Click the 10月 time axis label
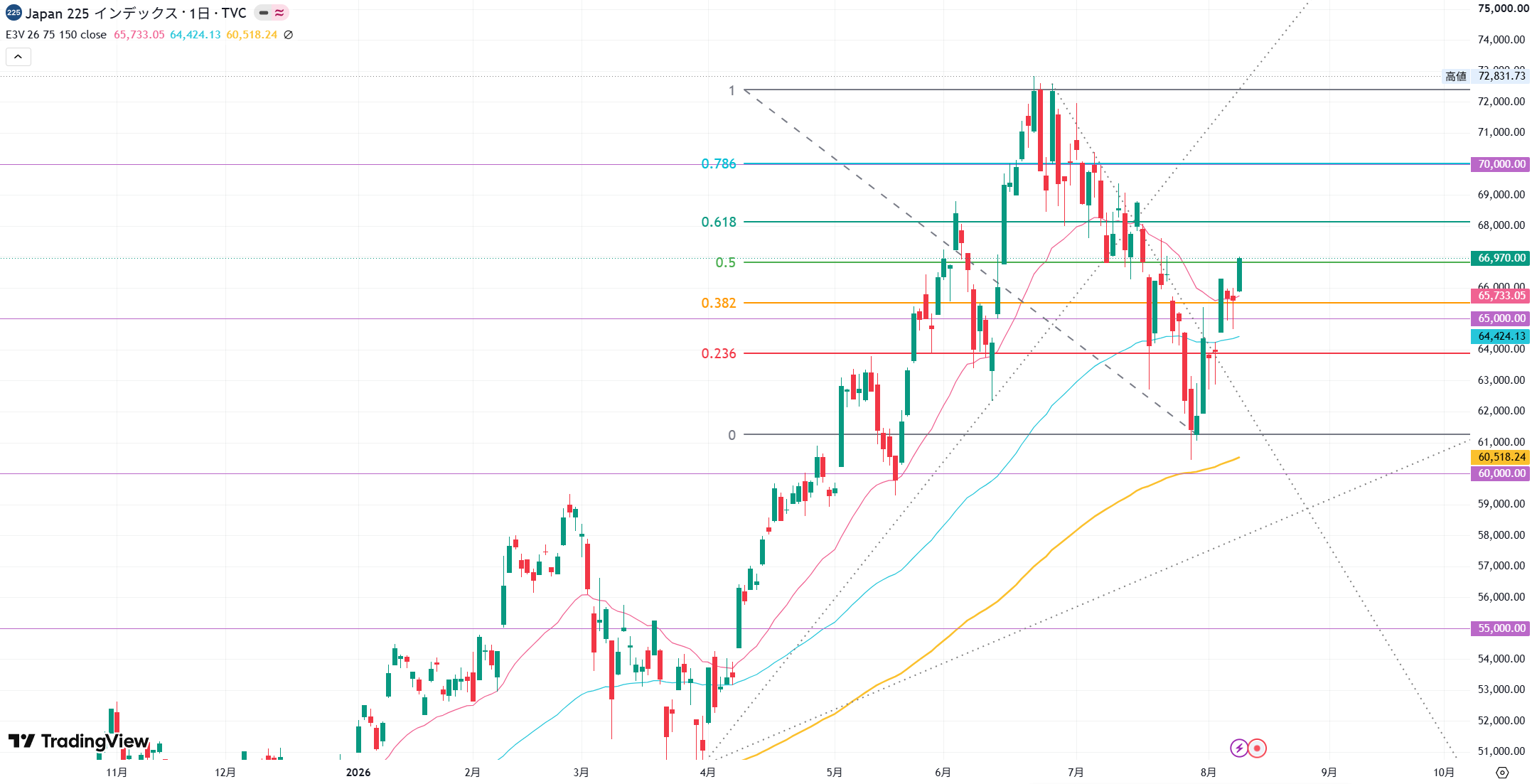Screen dimensions: 1532x784 (x=1443, y=773)
